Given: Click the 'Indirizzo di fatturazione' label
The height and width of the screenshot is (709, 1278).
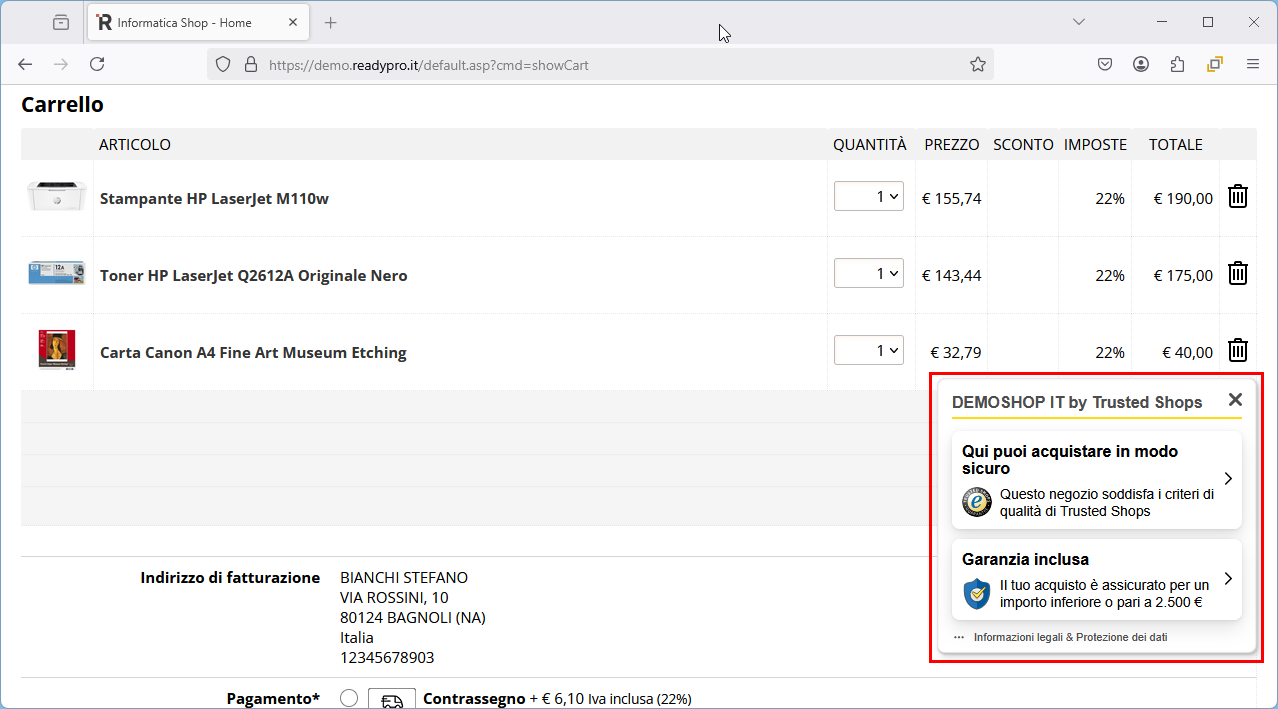Looking at the screenshot, I should 230,577.
